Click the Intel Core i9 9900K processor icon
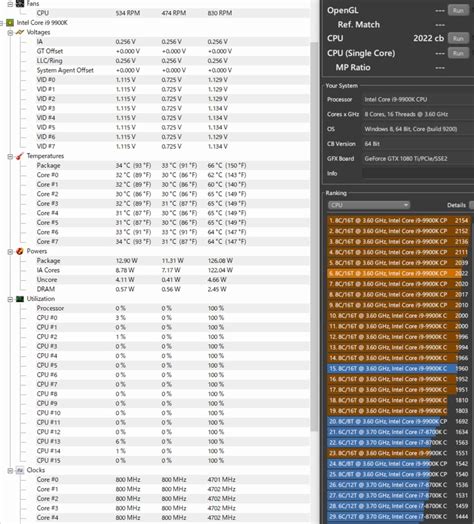Screen dimensions: 474x524 click(x=10, y=23)
